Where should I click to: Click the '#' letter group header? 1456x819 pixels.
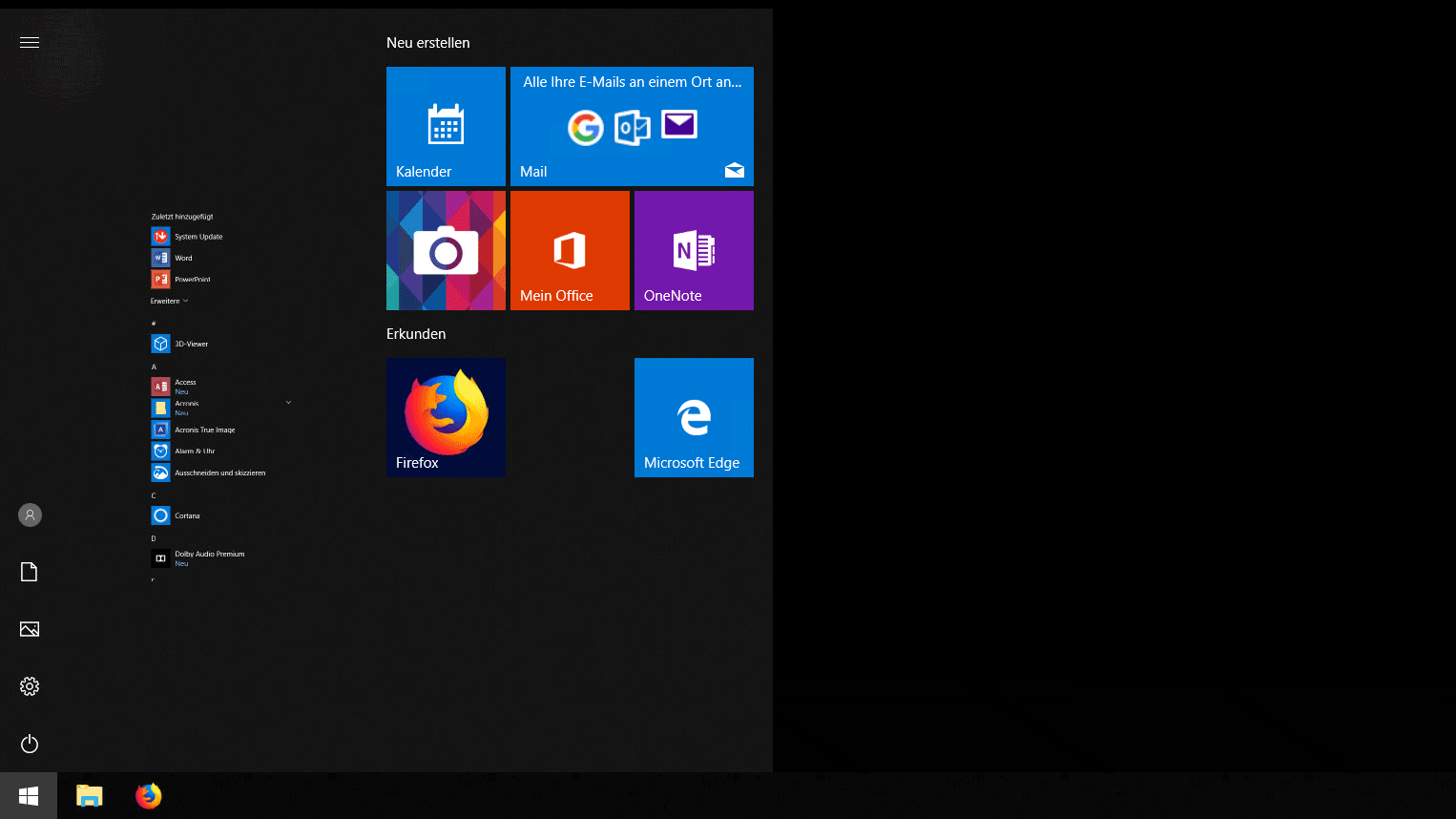154,325
